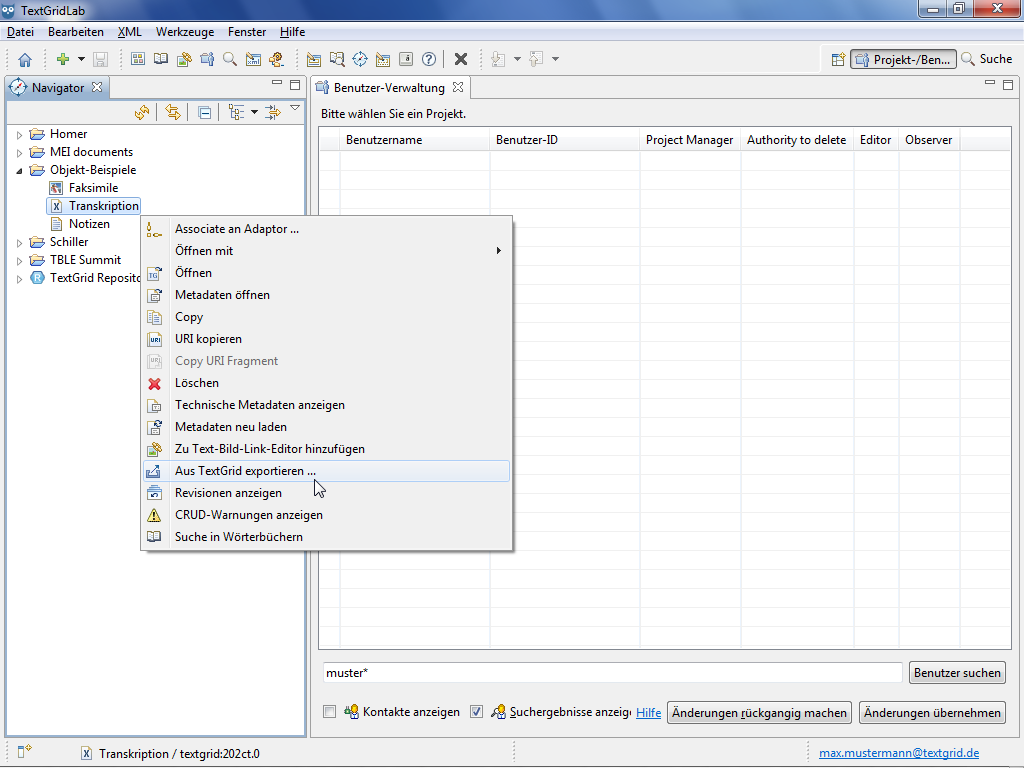Click the black X icon in toolbar
The image size is (1024, 768).
461,59
